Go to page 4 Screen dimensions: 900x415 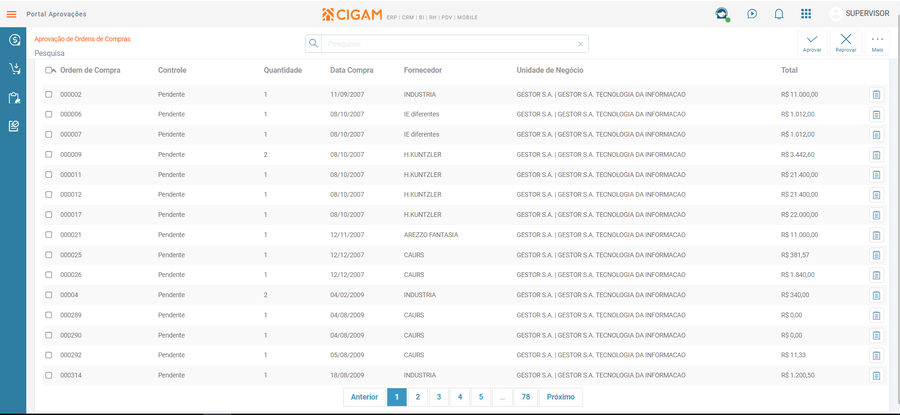pos(460,397)
